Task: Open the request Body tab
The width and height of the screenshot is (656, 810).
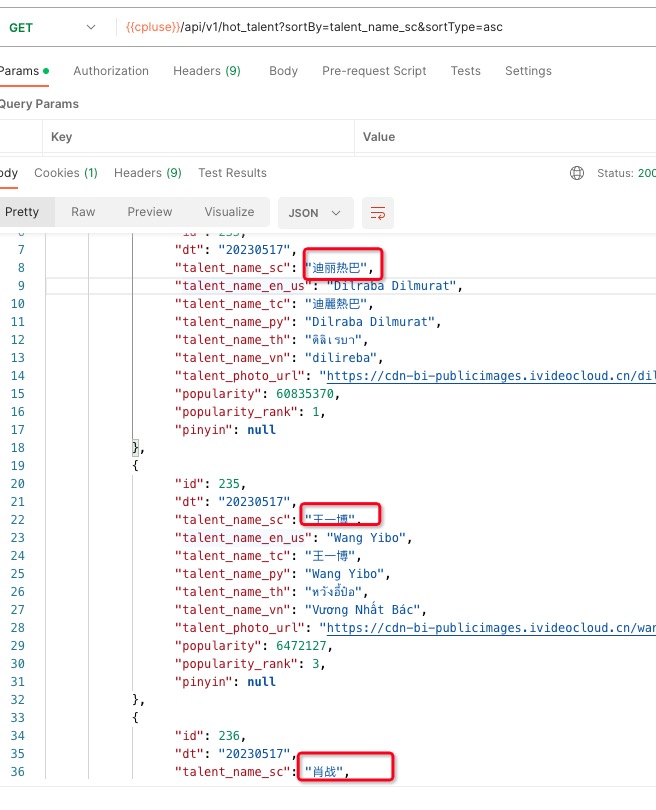Action: pyautogui.click(x=284, y=71)
